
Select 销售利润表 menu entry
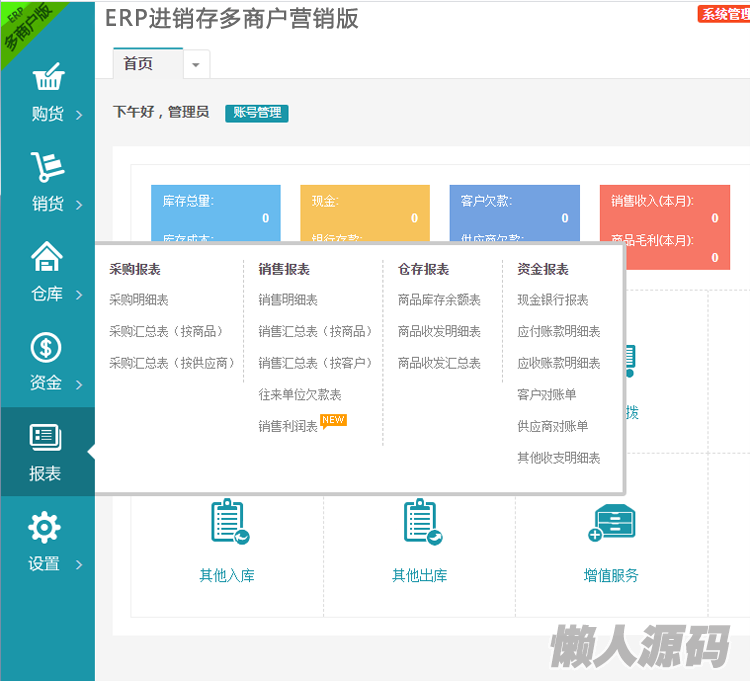288,427
